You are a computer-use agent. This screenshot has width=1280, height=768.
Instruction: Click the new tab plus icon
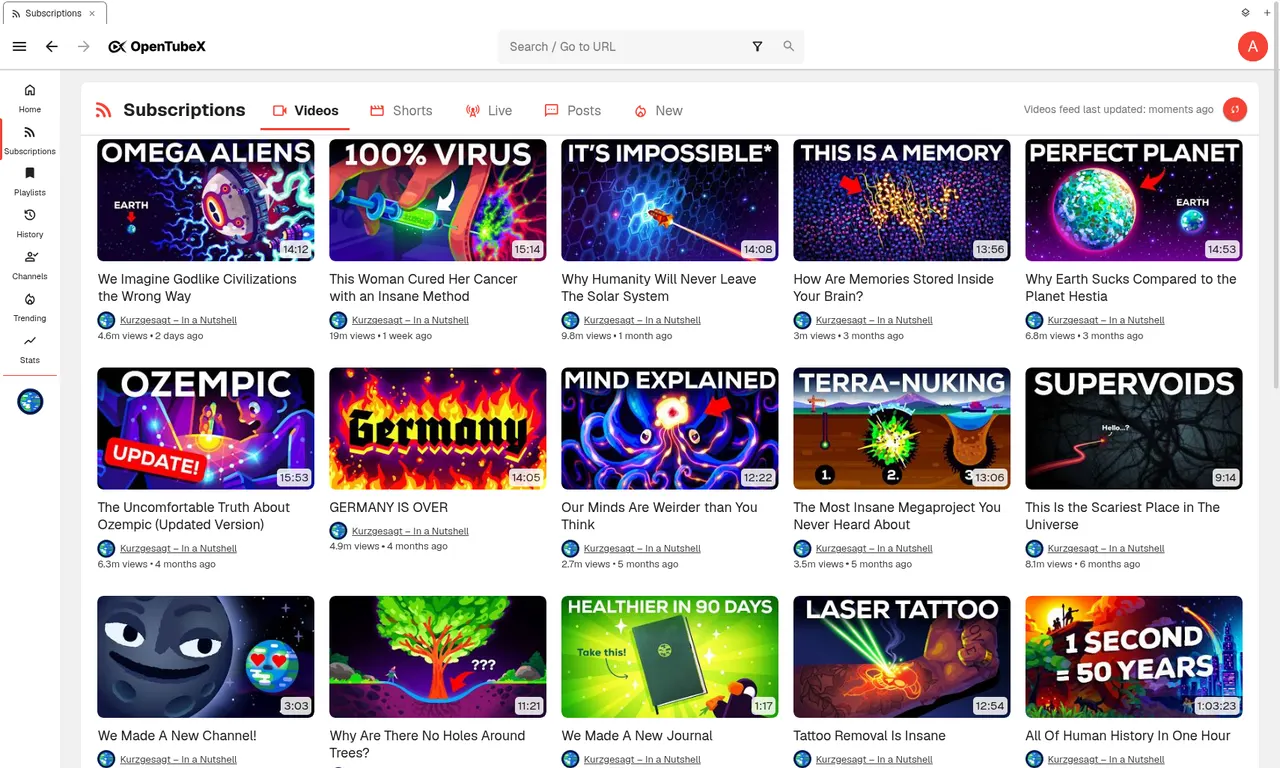click(1266, 13)
